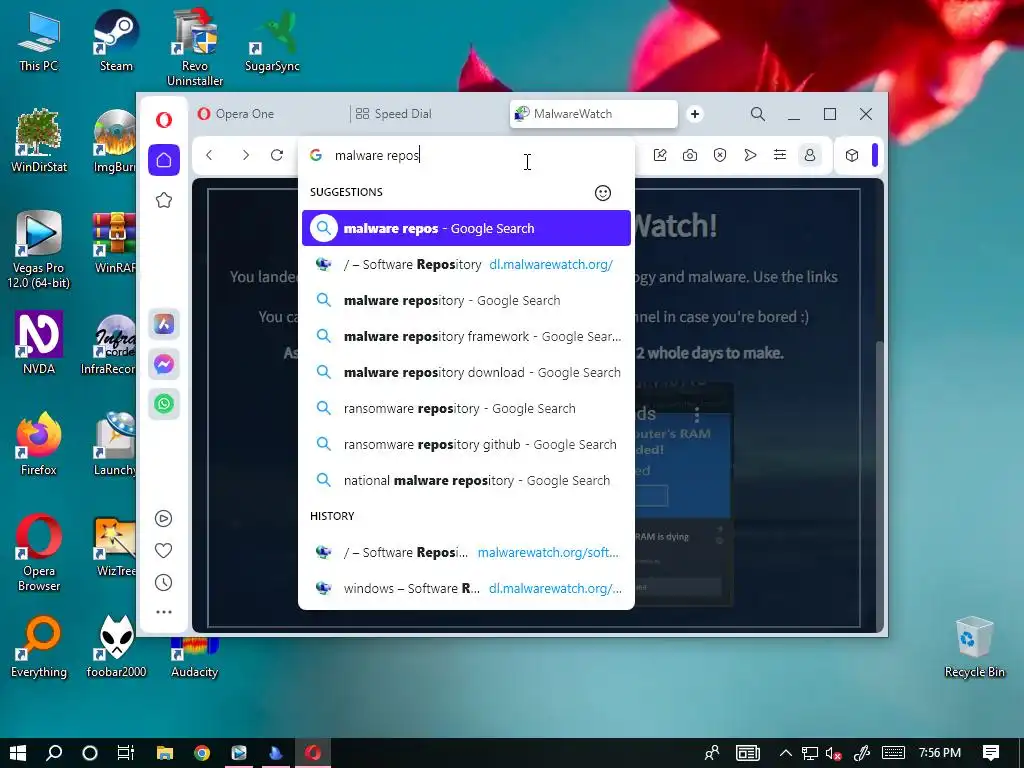
Task: Open Task View in taskbar
Action: click(125, 753)
